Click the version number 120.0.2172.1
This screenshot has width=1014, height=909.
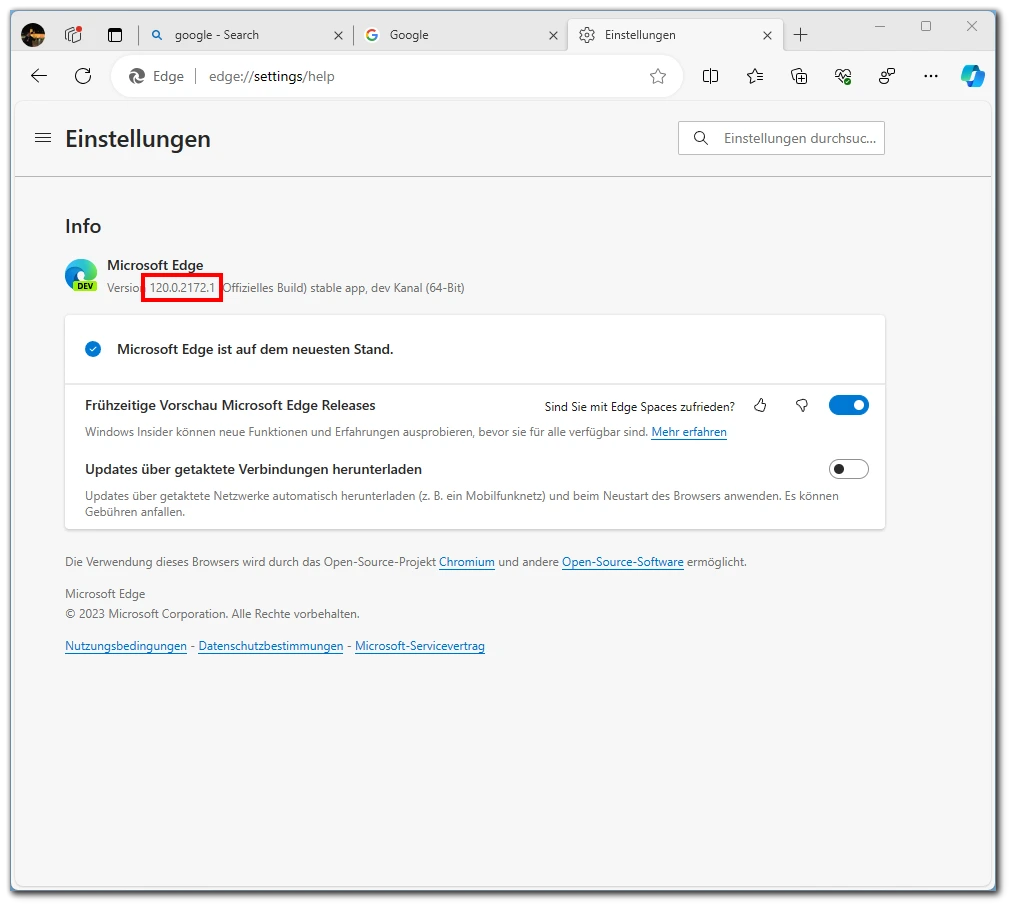(182, 288)
